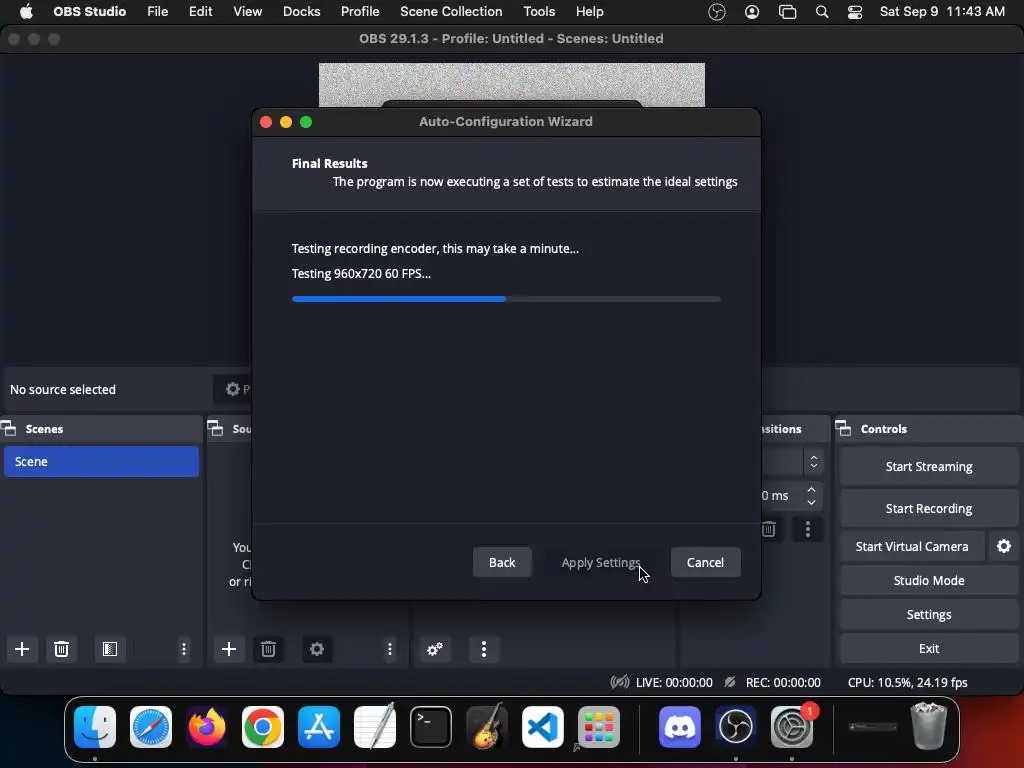Remove selected scene with trash icon
Image resolution: width=1024 pixels, height=768 pixels.
[61, 648]
